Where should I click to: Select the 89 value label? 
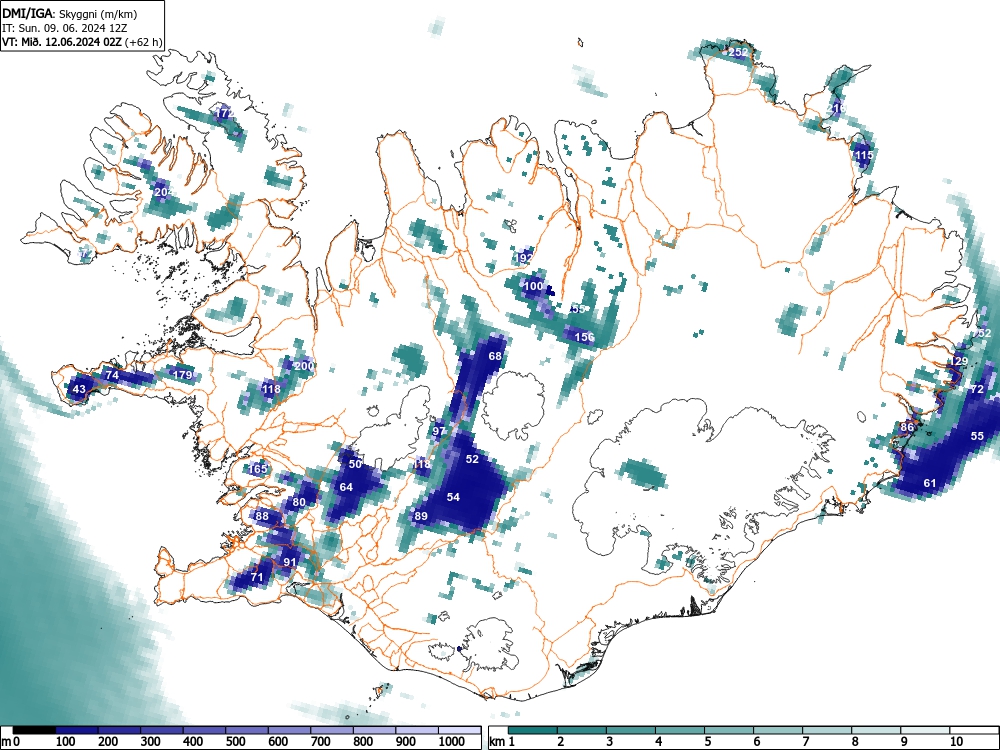tap(421, 516)
